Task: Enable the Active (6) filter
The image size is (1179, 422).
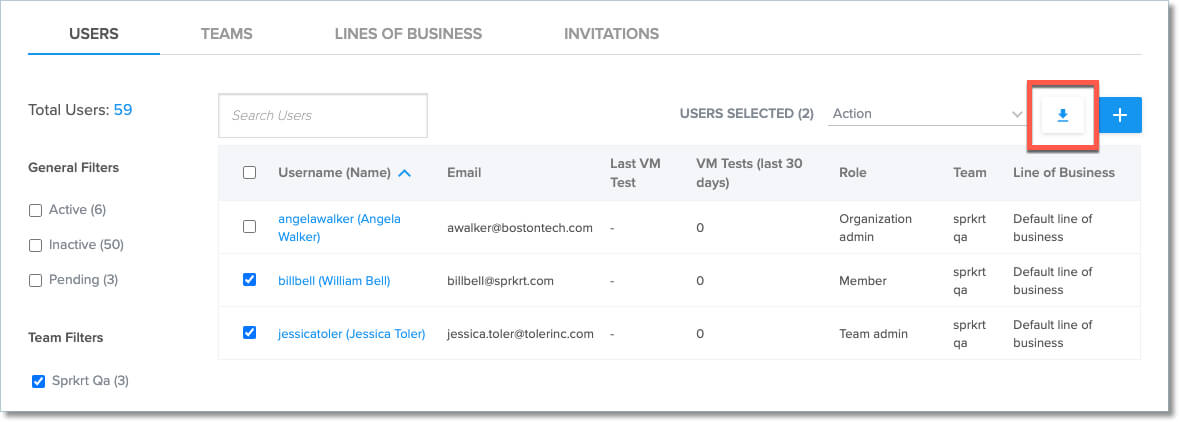Action: click(36, 210)
